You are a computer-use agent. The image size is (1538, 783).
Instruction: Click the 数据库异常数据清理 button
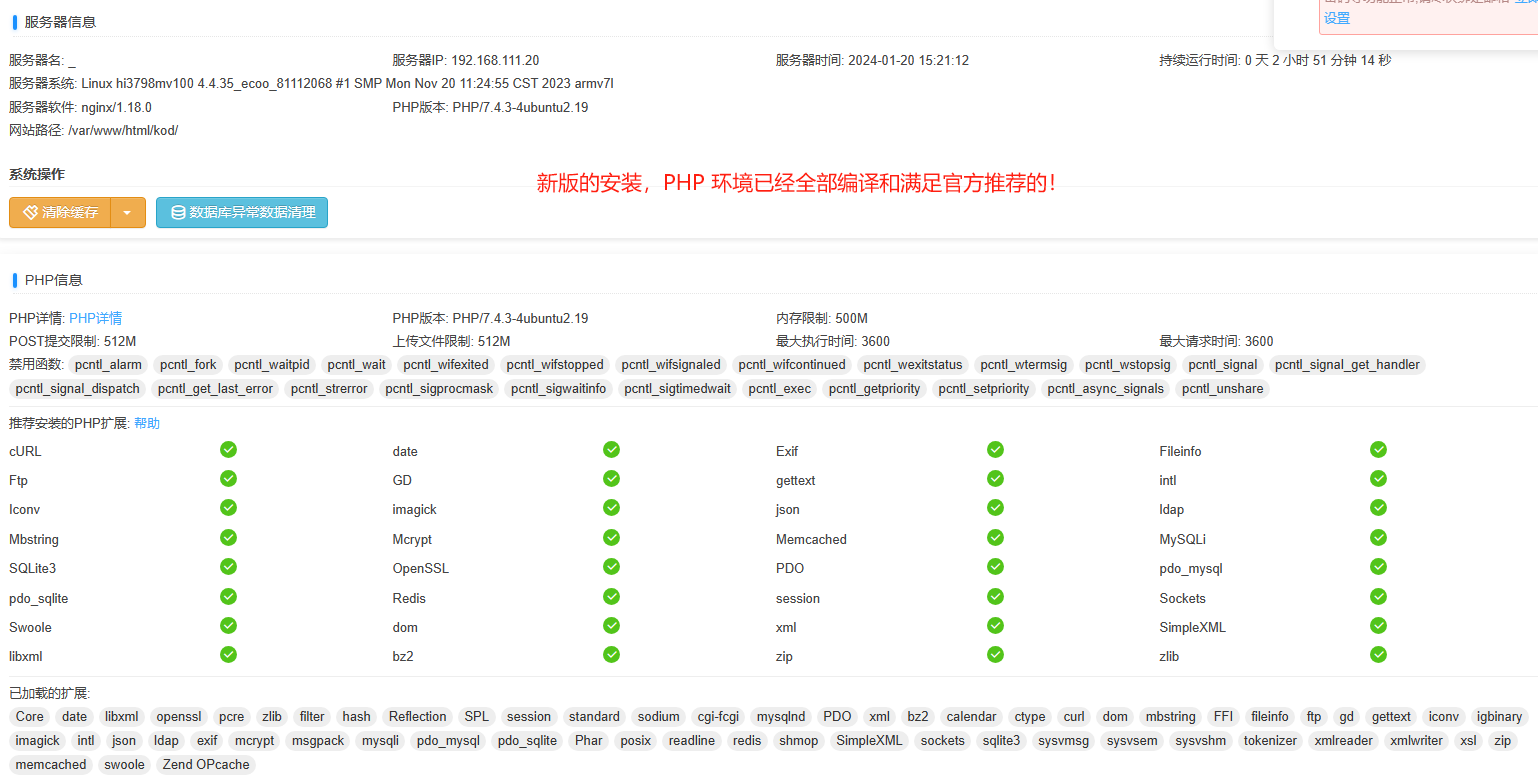[242, 213]
